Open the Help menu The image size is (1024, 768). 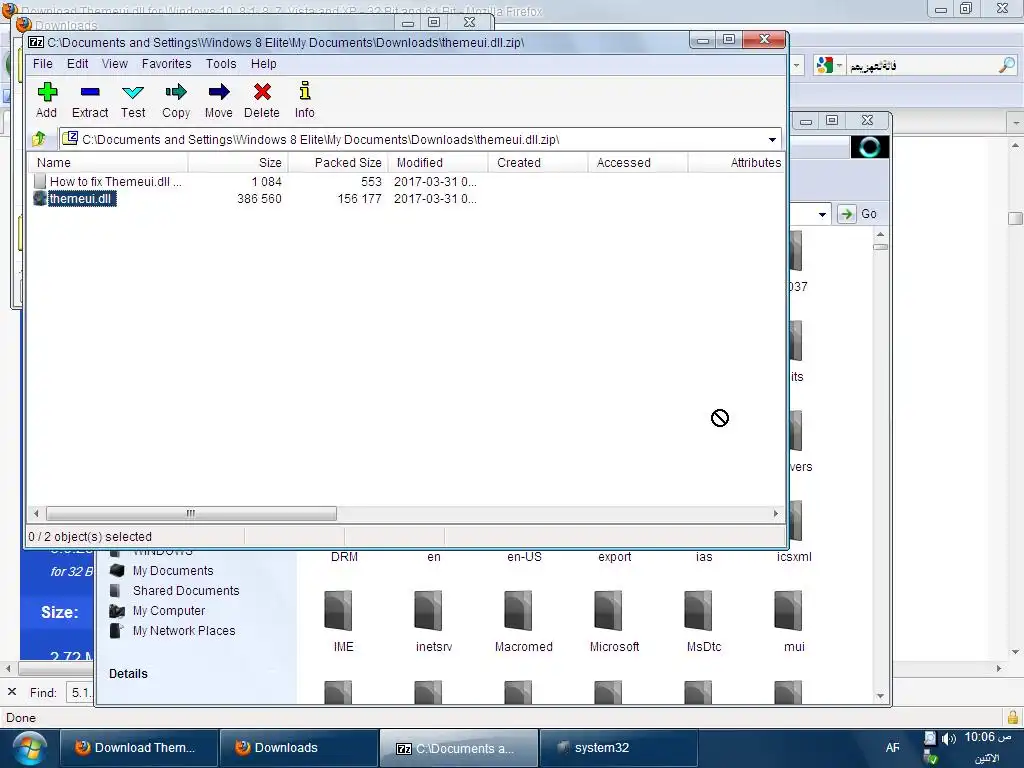coord(263,64)
